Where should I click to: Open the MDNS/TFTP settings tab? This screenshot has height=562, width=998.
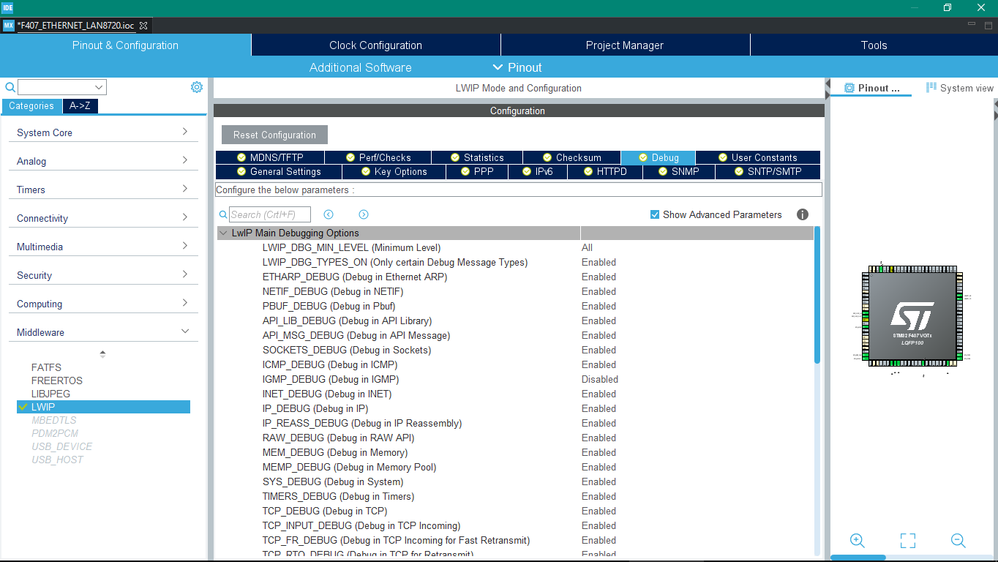(270, 157)
